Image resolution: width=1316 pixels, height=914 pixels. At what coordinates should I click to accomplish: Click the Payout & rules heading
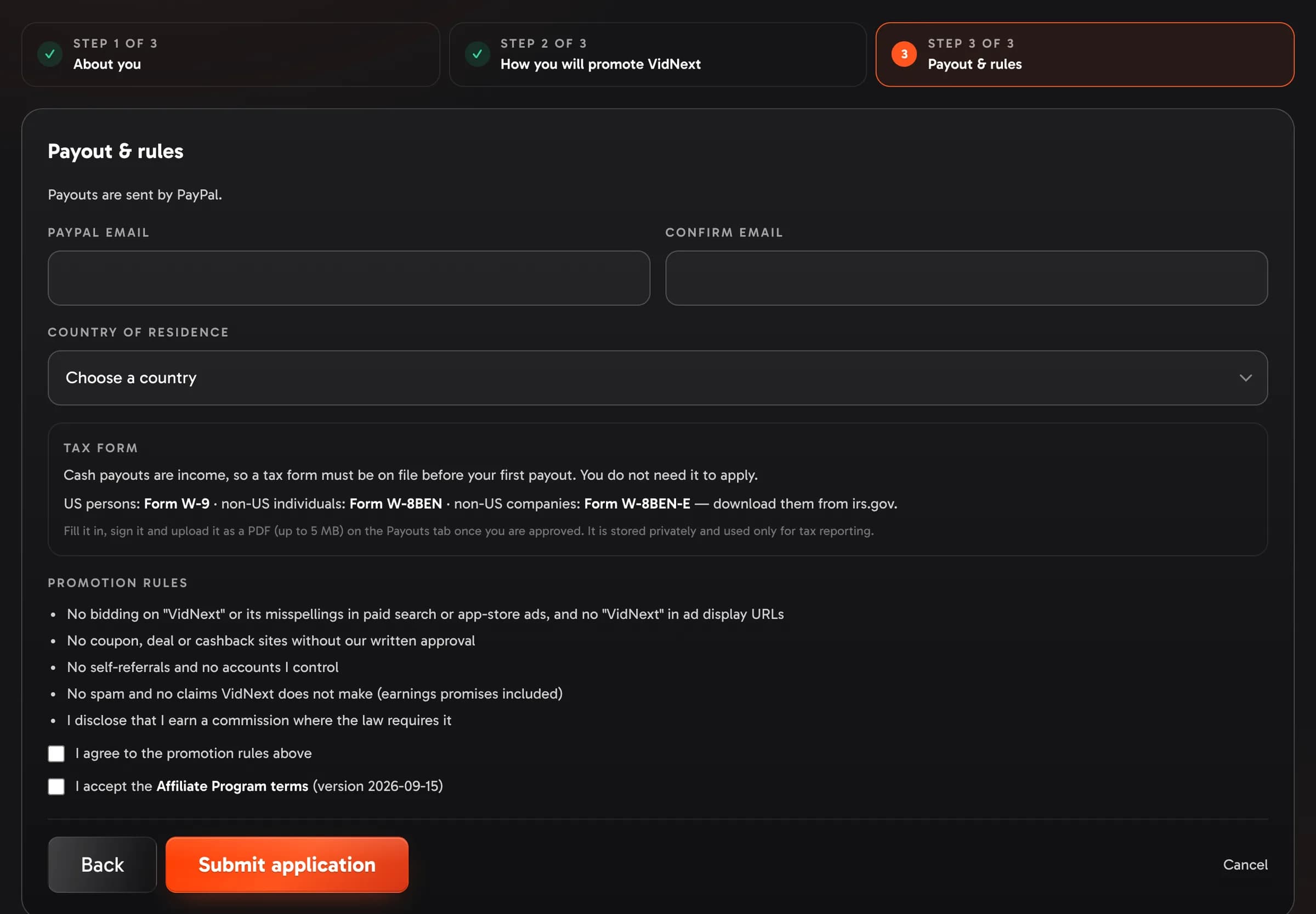coord(116,151)
